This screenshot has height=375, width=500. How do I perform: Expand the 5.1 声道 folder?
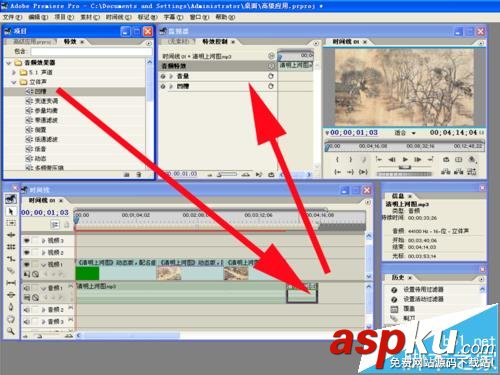pyautogui.click(x=14, y=72)
